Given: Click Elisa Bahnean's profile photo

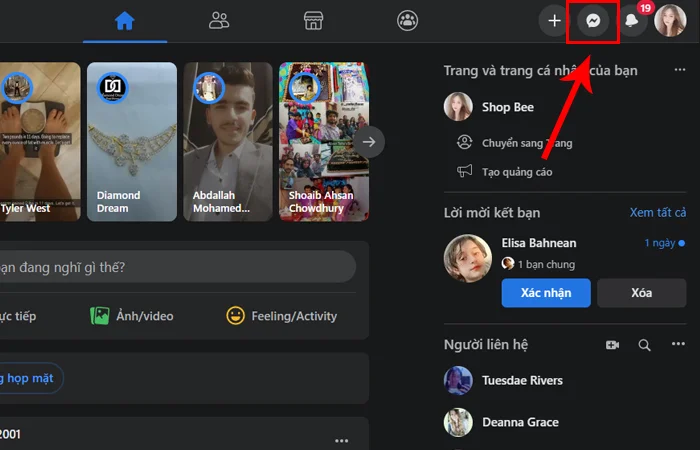Looking at the screenshot, I should 467,258.
